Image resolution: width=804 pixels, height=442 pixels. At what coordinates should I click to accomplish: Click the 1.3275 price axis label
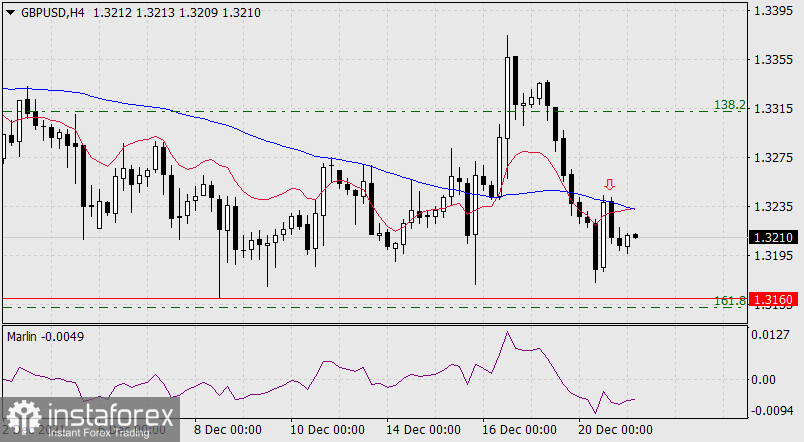click(773, 158)
